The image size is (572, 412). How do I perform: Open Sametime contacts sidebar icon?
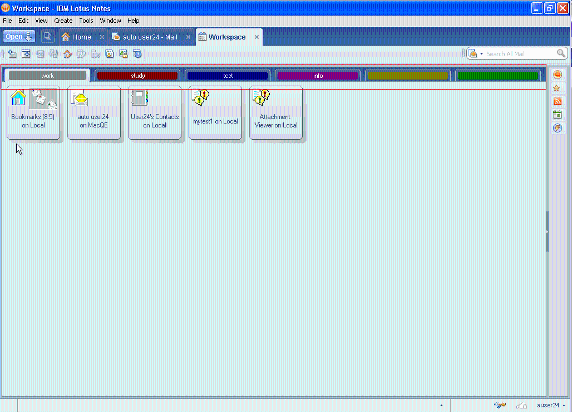tap(557, 74)
